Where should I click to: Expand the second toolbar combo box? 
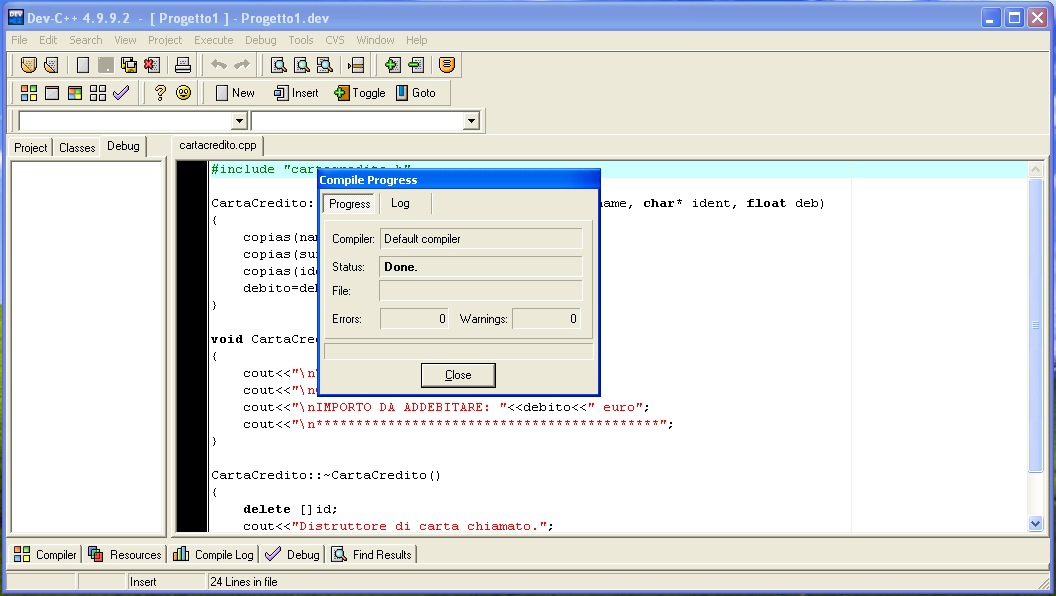472,121
